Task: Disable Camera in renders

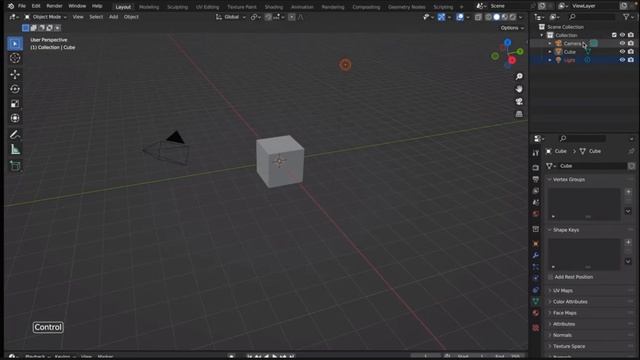Action: 631,43
